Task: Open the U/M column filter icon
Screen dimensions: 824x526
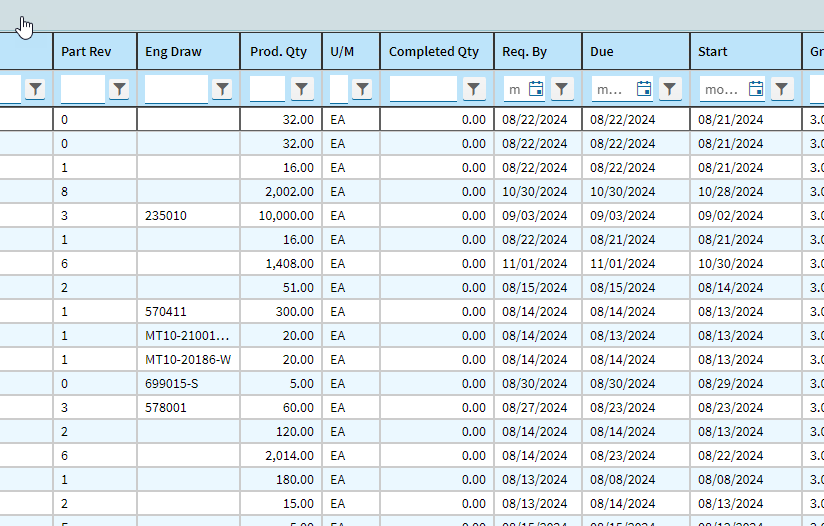Action: point(362,89)
